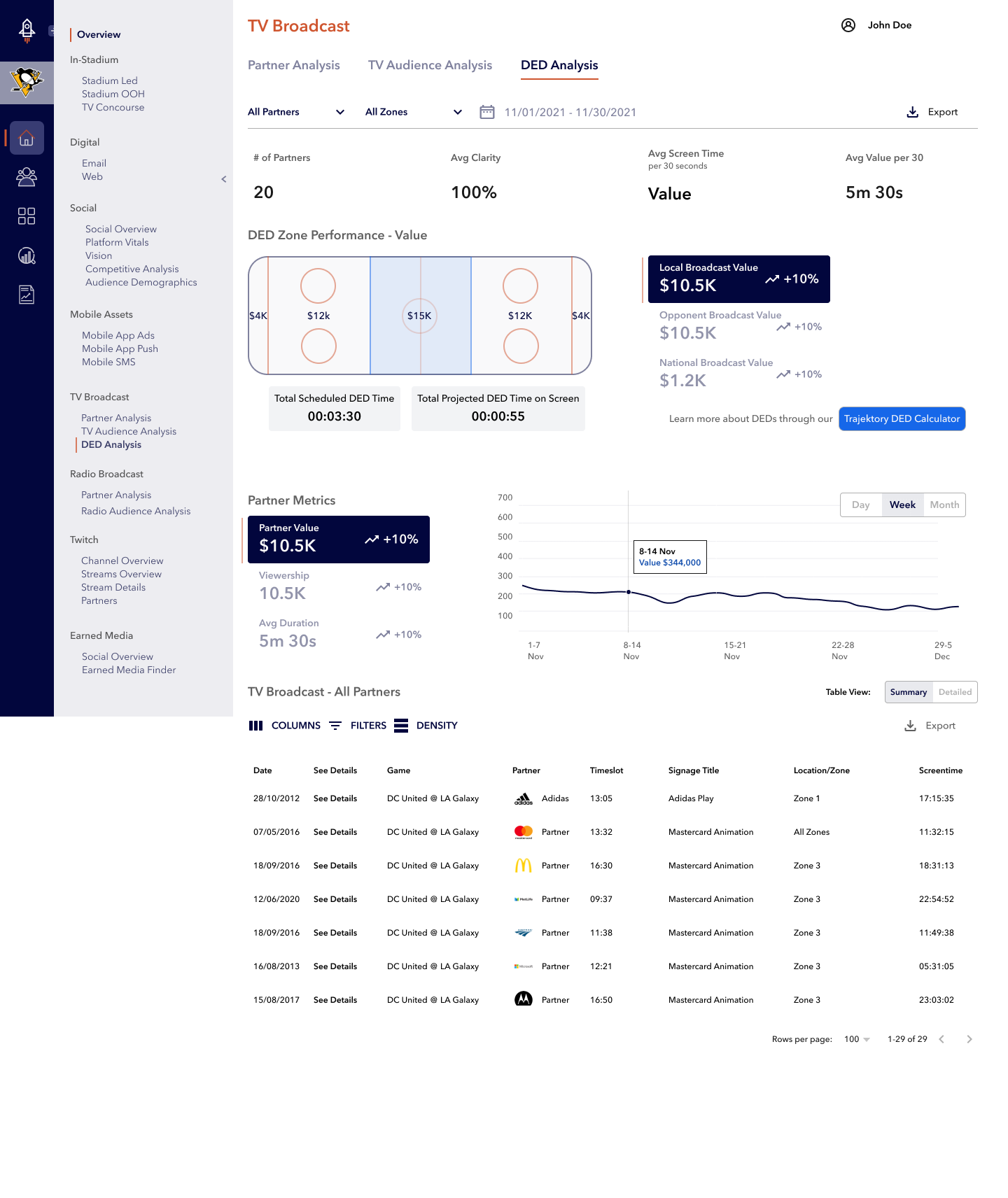Select the $15K center rink zone
The height and width of the screenshot is (1198, 1008).
tap(419, 316)
